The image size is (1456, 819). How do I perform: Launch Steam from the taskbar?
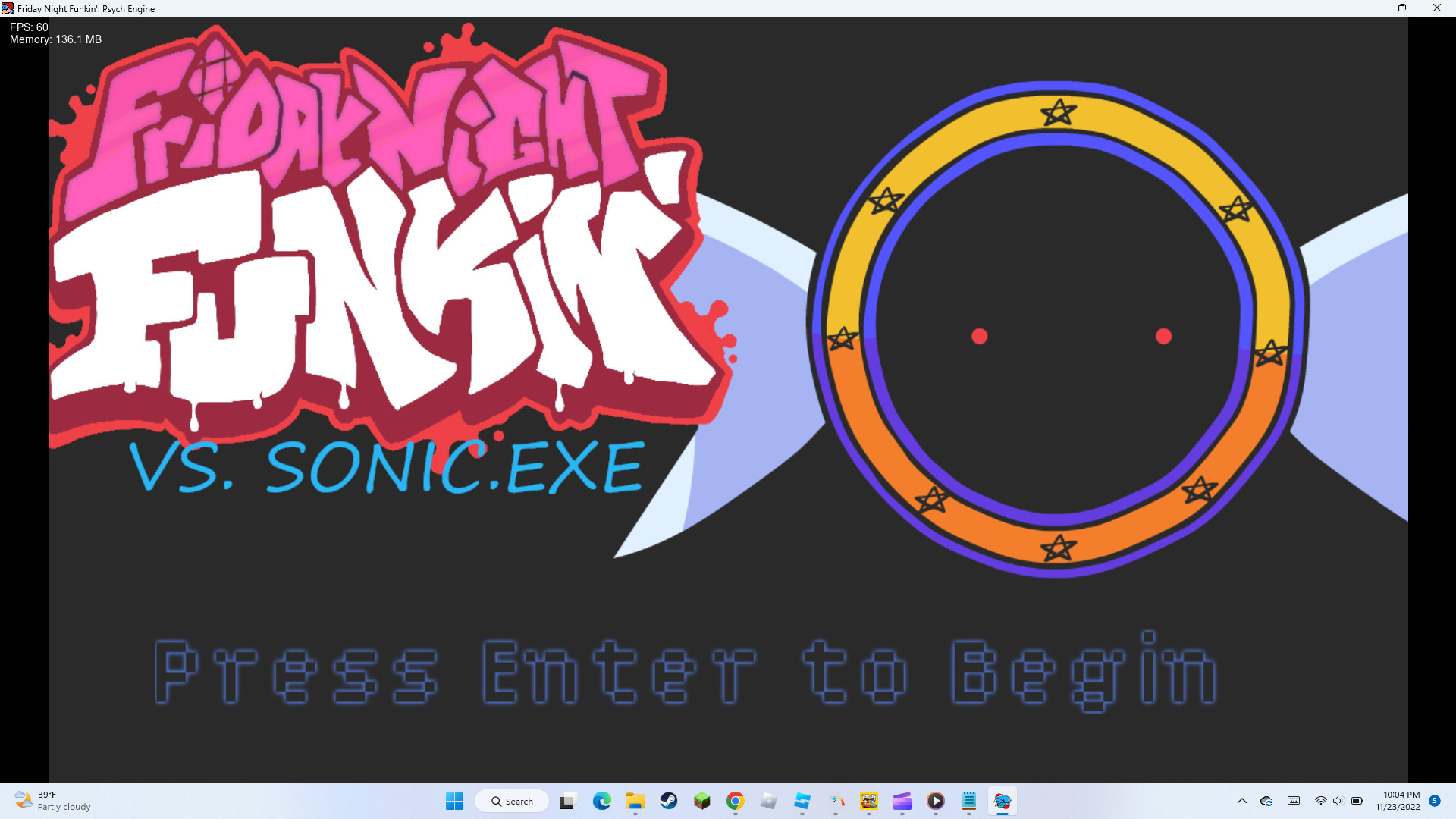(x=668, y=802)
